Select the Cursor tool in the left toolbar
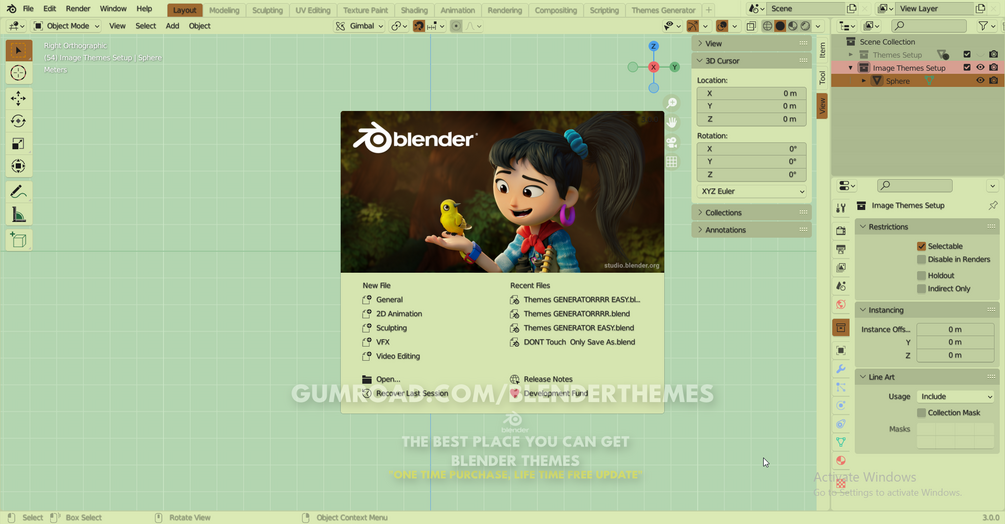The height and width of the screenshot is (524, 1005). click(19, 73)
